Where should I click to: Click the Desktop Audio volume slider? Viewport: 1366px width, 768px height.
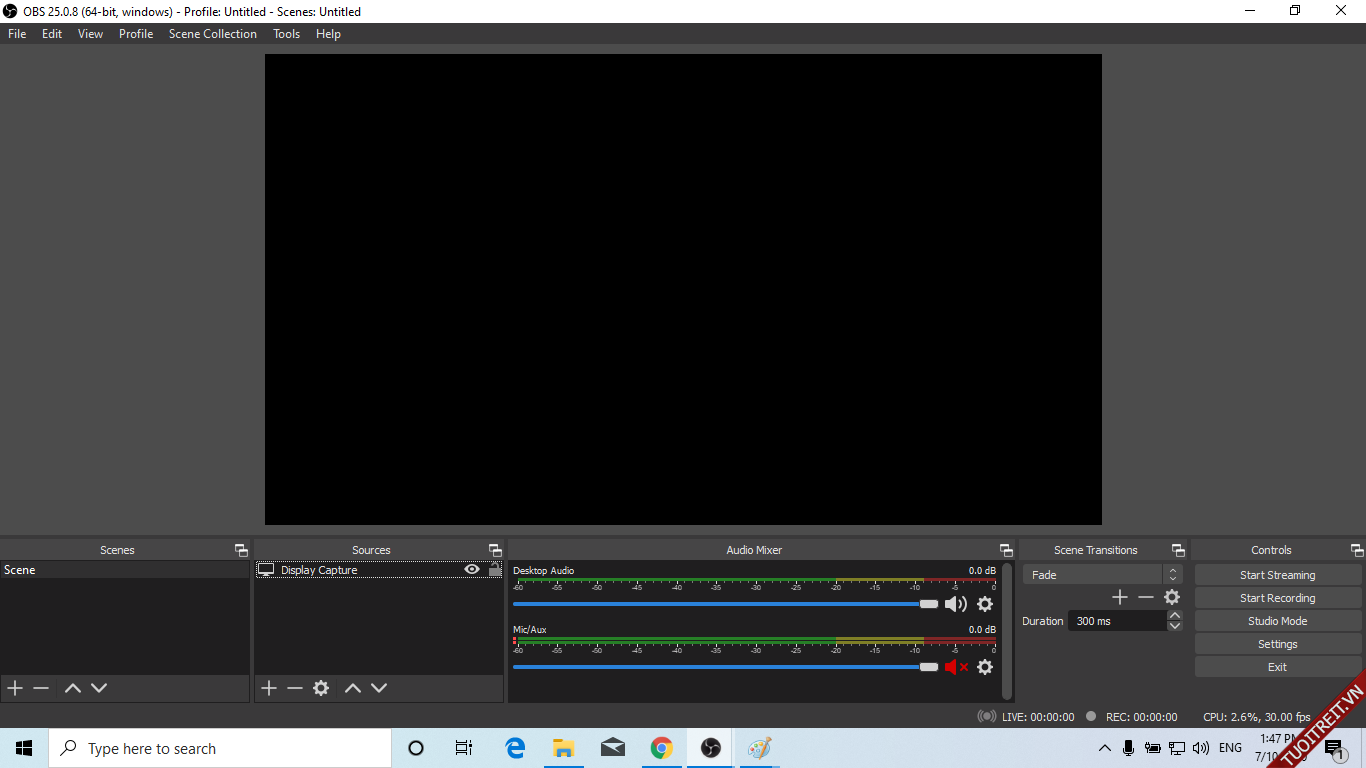(720, 604)
